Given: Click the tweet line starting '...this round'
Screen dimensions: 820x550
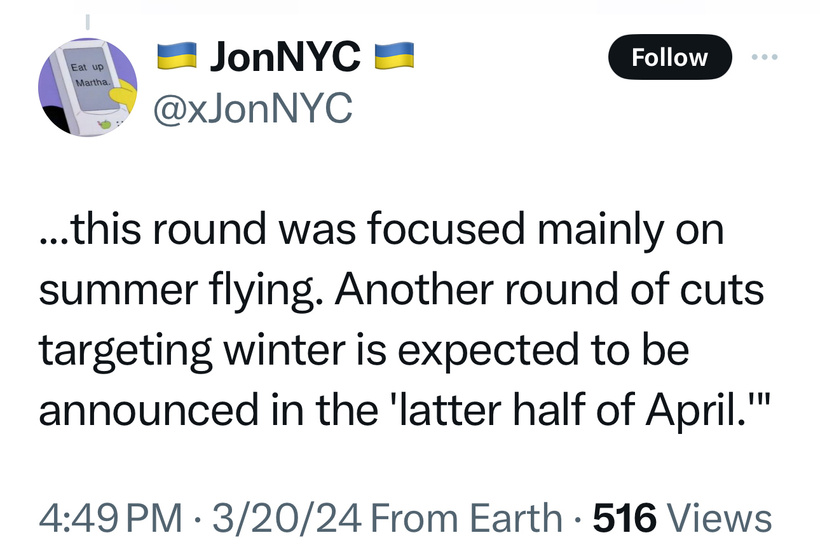Looking at the screenshot, I should (x=382, y=230).
